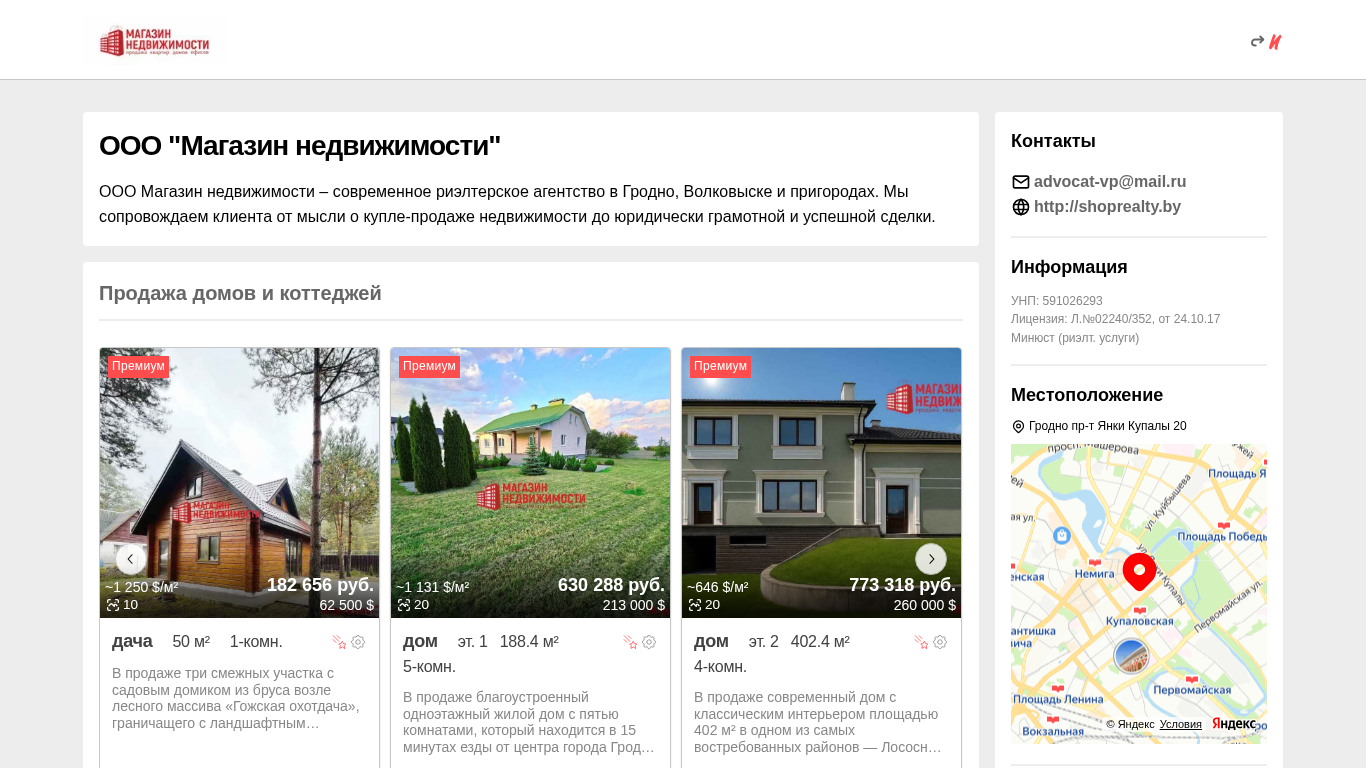Click the 630 288 руб. price

[611, 585]
